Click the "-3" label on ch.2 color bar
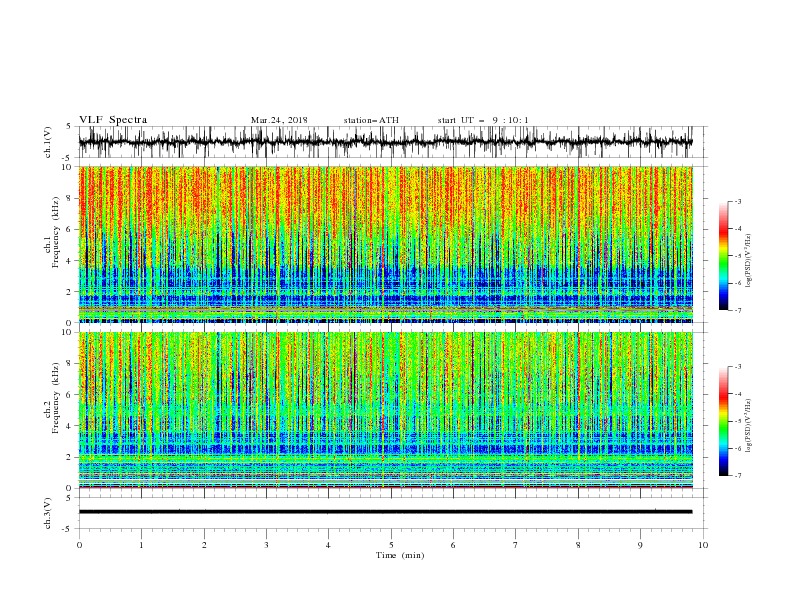The height and width of the screenshot is (612, 792). (738, 367)
